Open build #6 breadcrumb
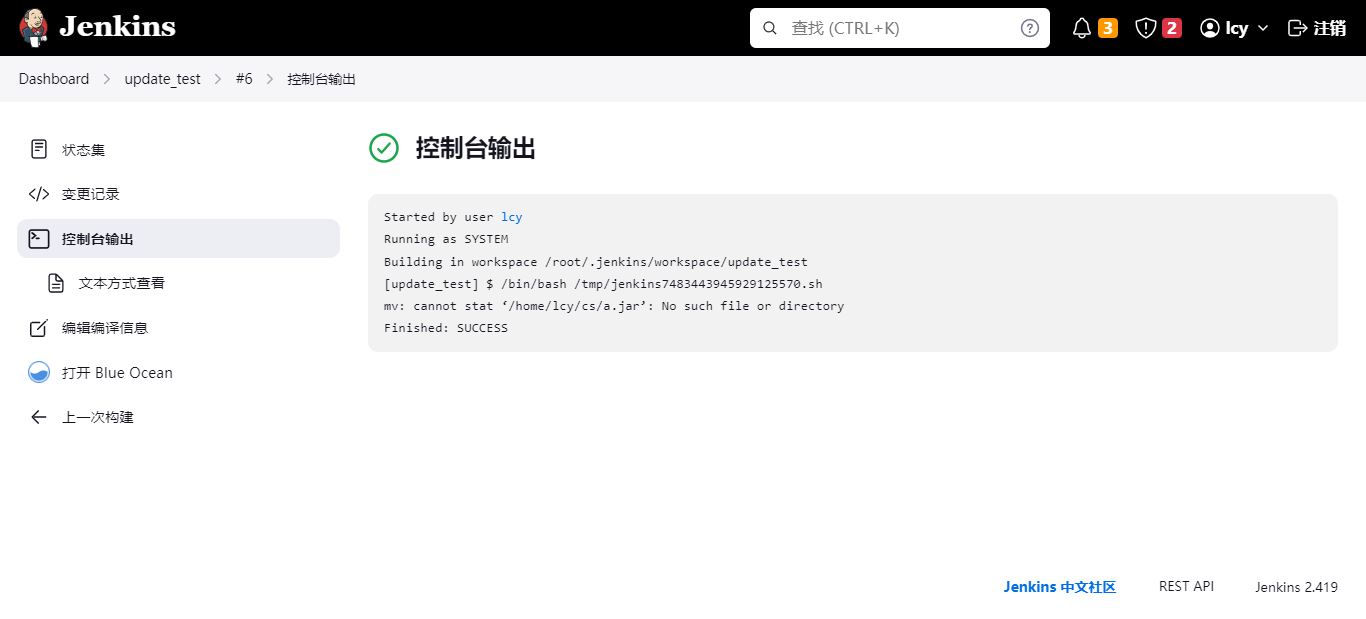The width and height of the screenshot is (1366, 619). click(244, 79)
